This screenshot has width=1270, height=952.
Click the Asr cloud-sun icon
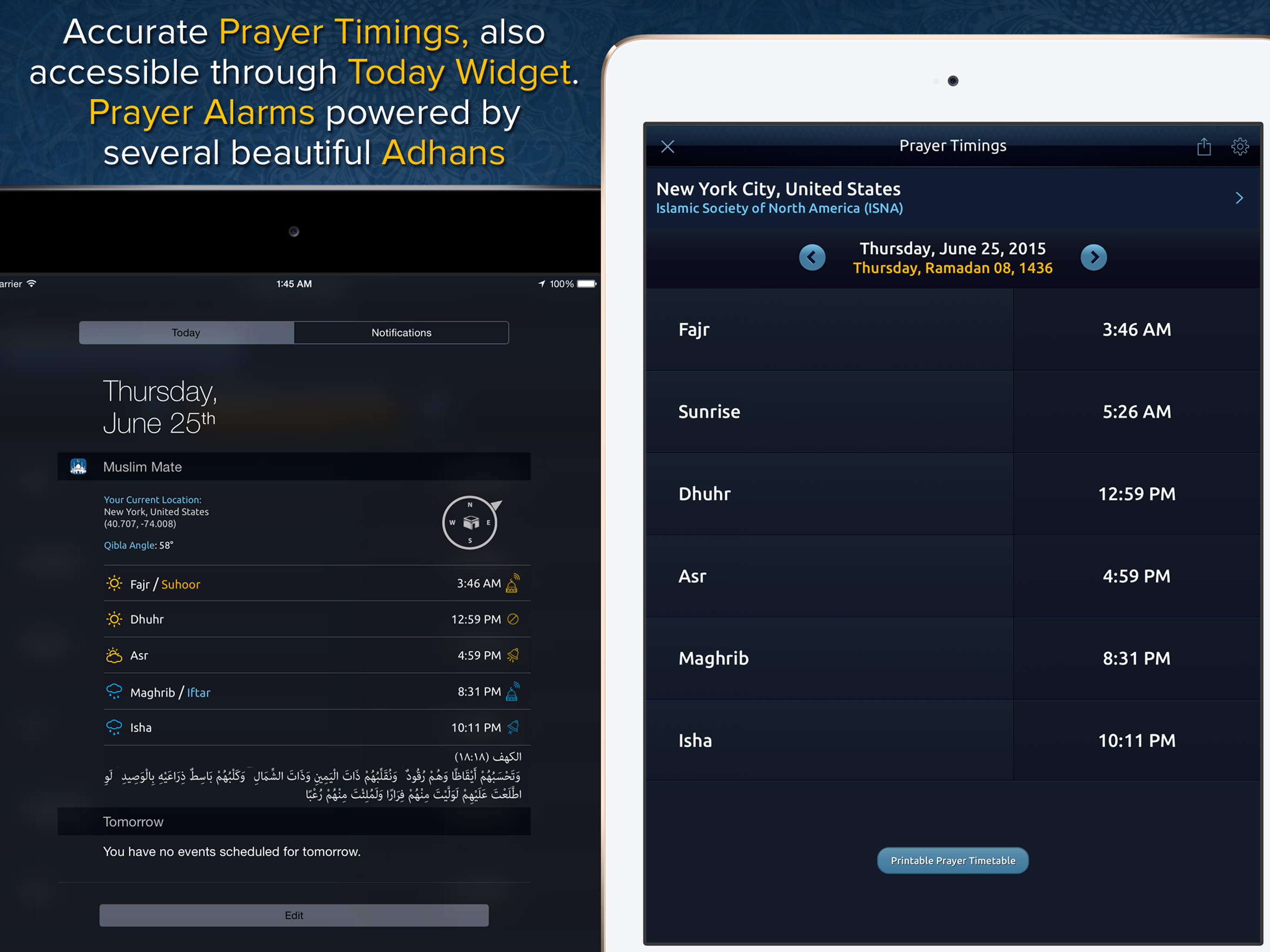(x=114, y=655)
